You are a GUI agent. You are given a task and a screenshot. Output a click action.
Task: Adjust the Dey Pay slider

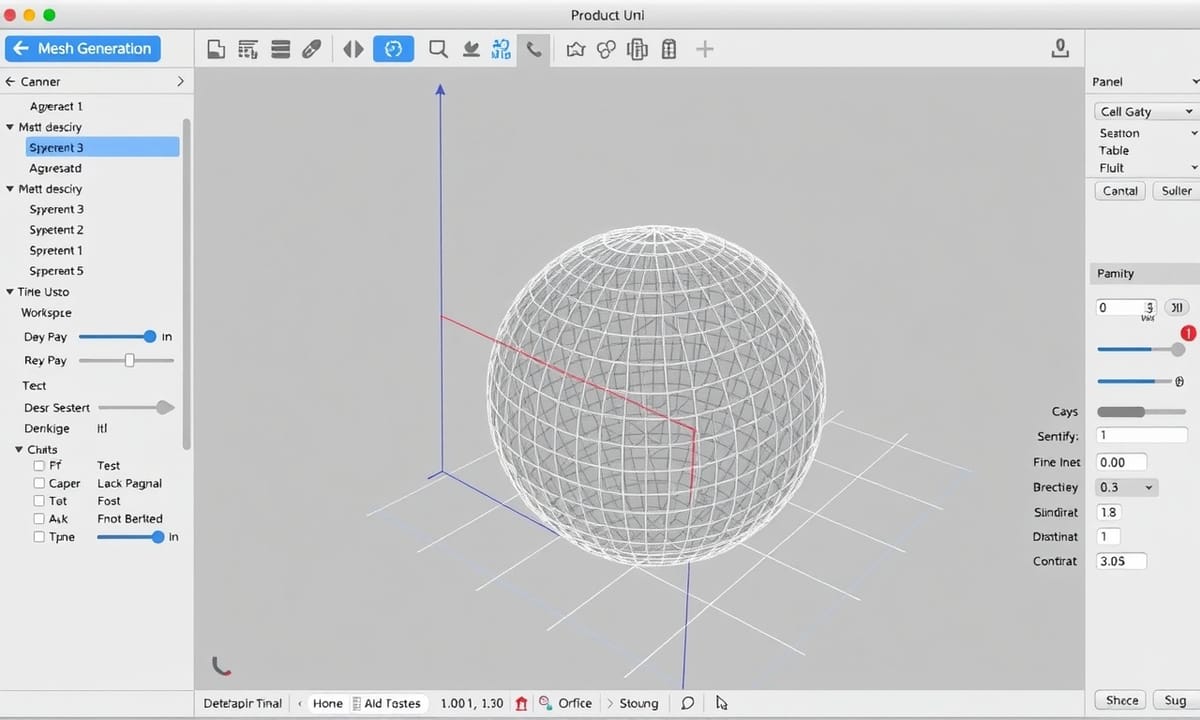coord(116,337)
